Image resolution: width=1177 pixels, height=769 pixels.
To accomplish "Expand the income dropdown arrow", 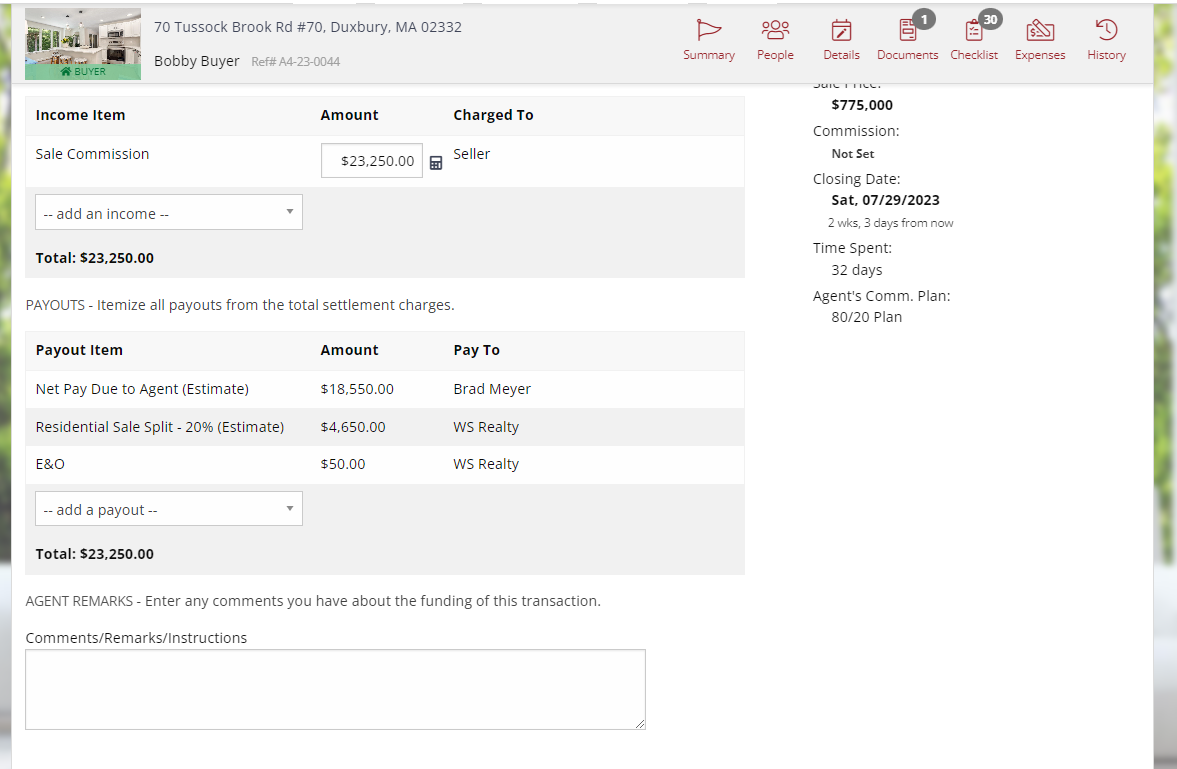I will click(x=290, y=211).
